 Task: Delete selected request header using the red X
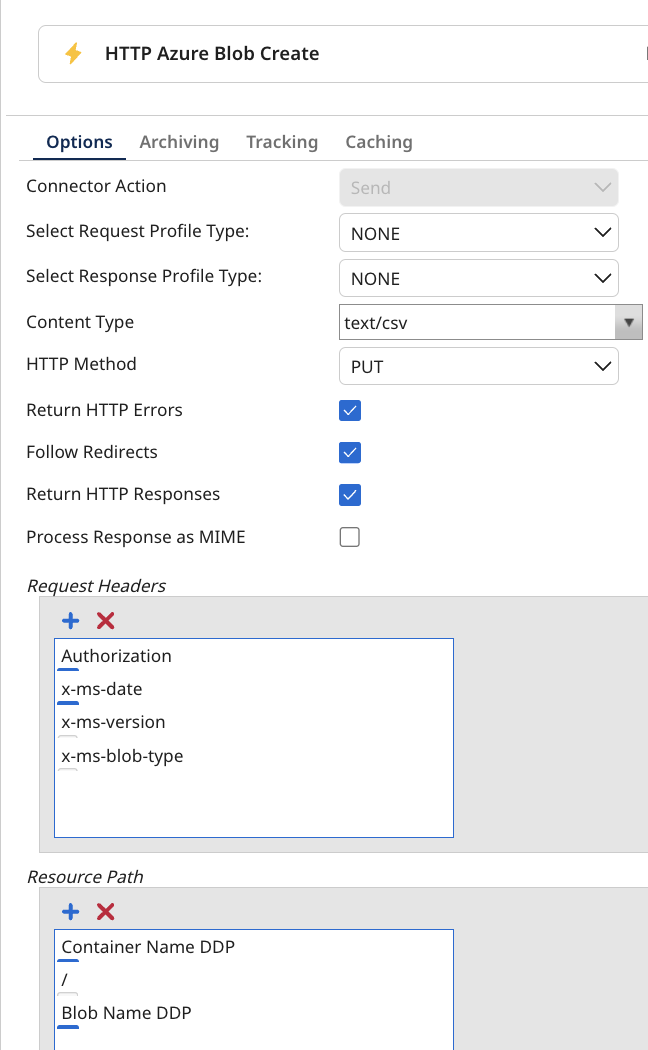tap(104, 620)
